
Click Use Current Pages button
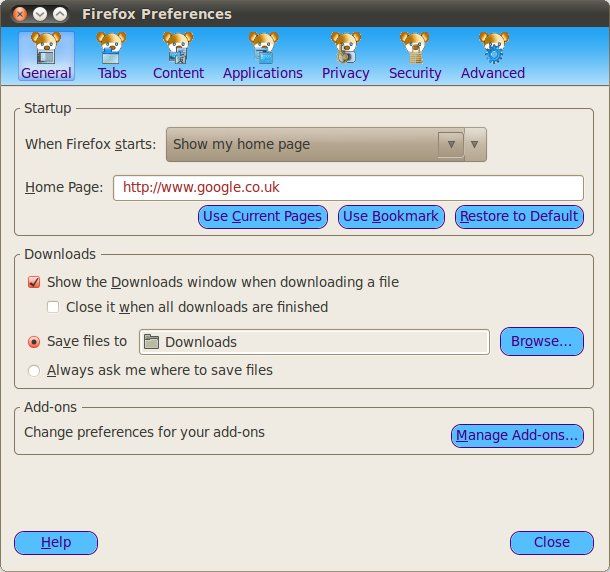[x=263, y=217]
